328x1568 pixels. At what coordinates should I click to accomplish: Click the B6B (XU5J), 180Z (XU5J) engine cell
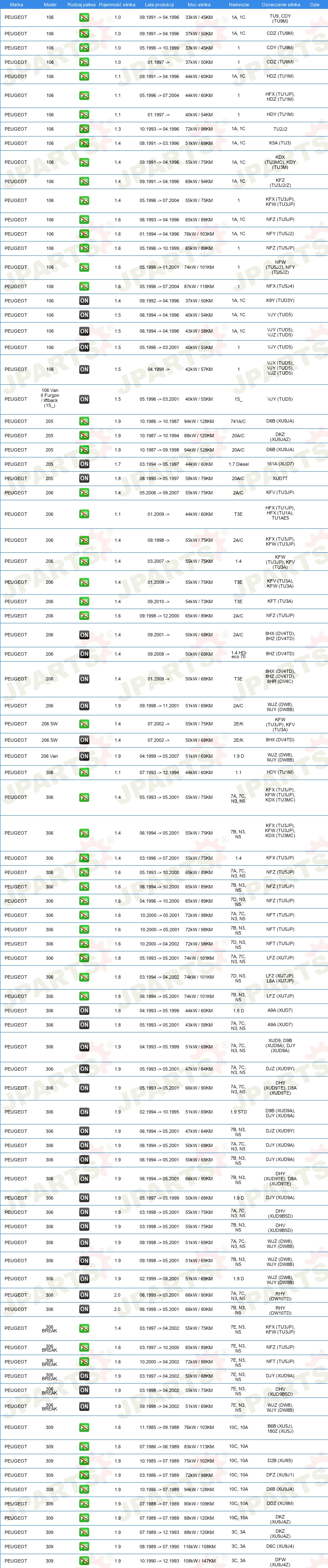[x=280, y=1429]
